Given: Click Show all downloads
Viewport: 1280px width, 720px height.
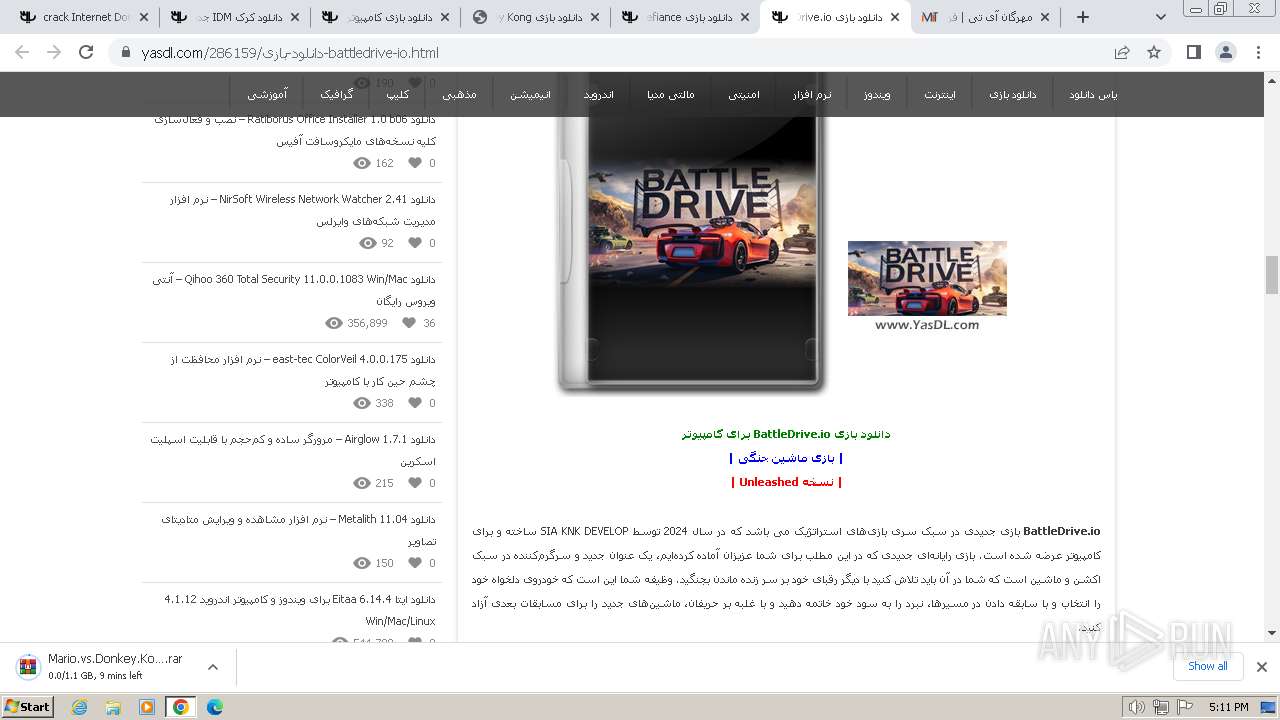Looking at the screenshot, I should [1208, 666].
